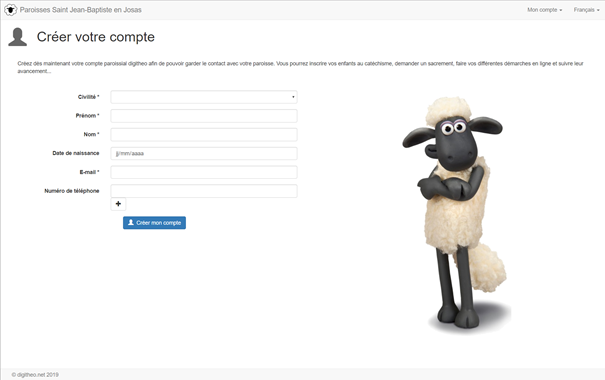Image resolution: width=605 pixels, height=380 pixels.
Task: Focus the E-mail input field
Action: tap(204, 172)
